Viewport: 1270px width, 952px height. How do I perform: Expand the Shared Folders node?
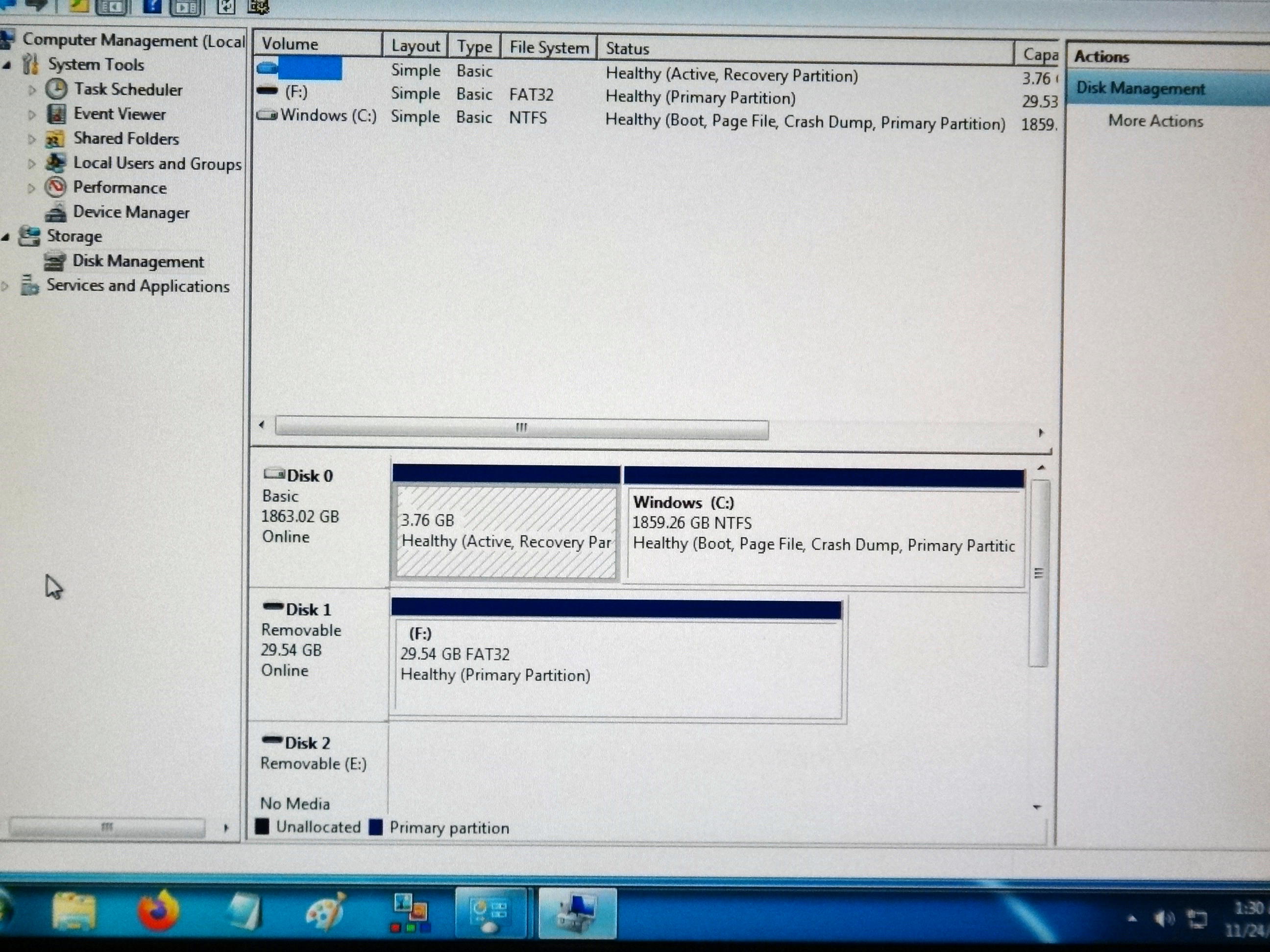point(31,140)
